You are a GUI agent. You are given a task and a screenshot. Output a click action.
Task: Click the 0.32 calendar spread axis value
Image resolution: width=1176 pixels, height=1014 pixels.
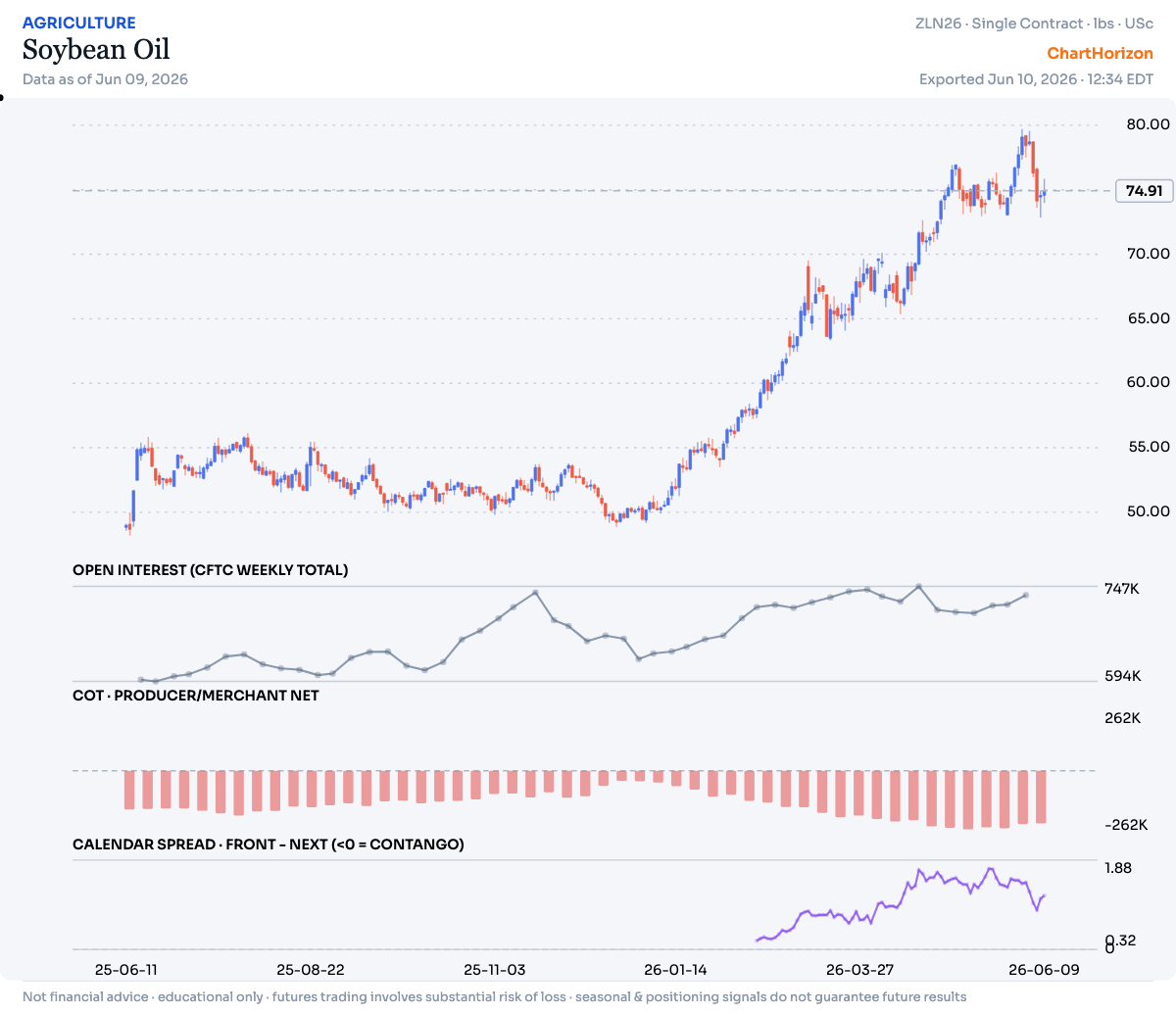[1122, 941]
